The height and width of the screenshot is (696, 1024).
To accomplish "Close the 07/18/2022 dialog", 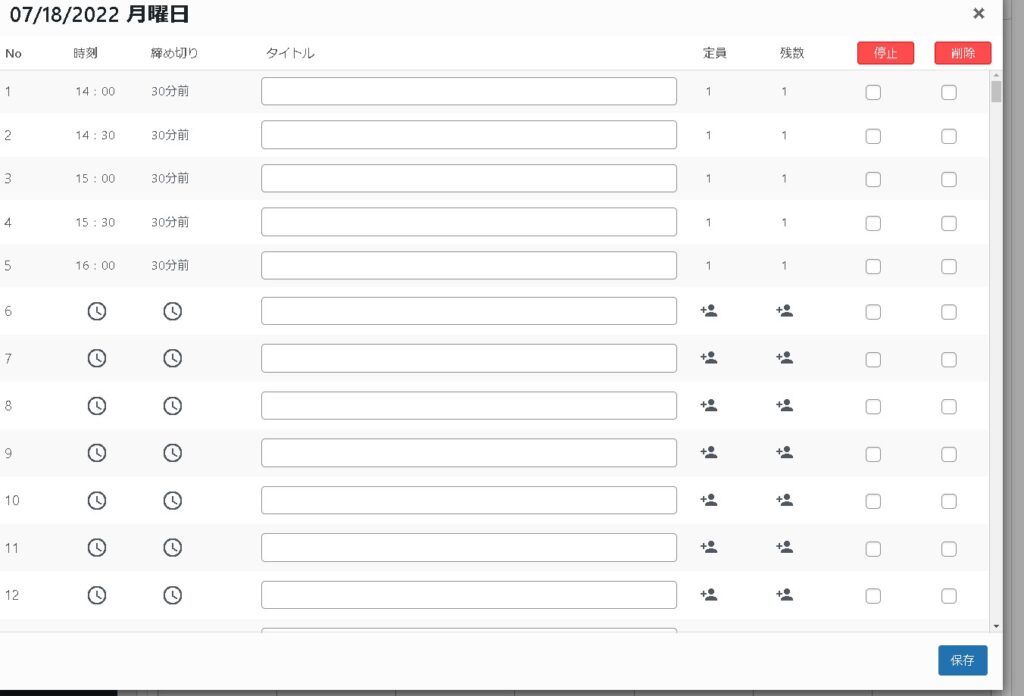I will click(x=978, y=13).
